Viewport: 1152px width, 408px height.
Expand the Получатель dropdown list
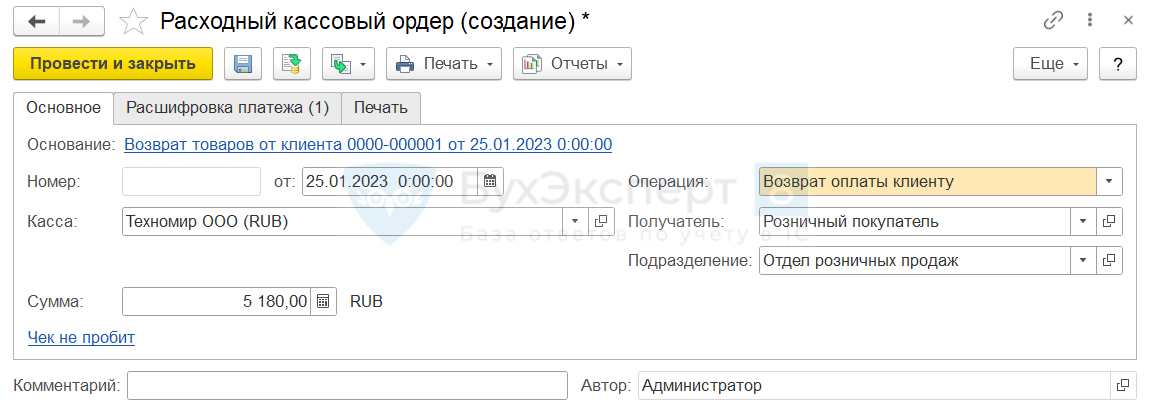[1083, 221]
